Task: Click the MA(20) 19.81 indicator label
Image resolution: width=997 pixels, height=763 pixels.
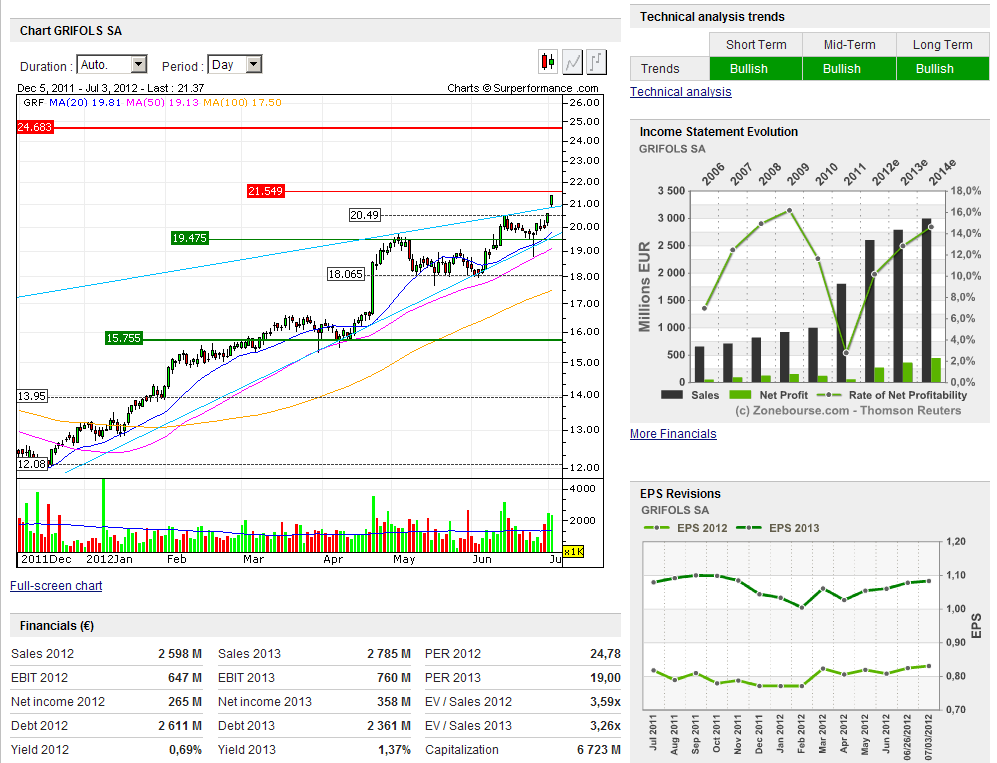Action: pos(85,102)
